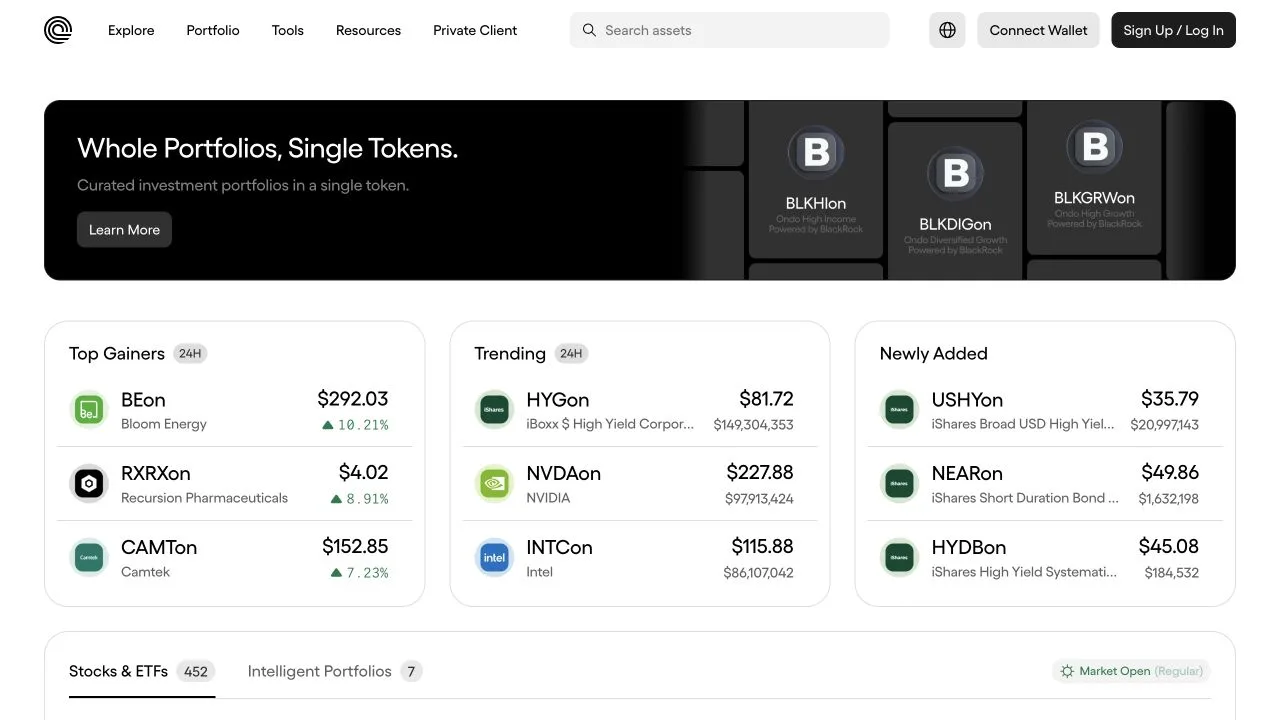1280x720 pixels.
Task: Click the HYGon iShares logo
Action: click(x=494, y=410)
